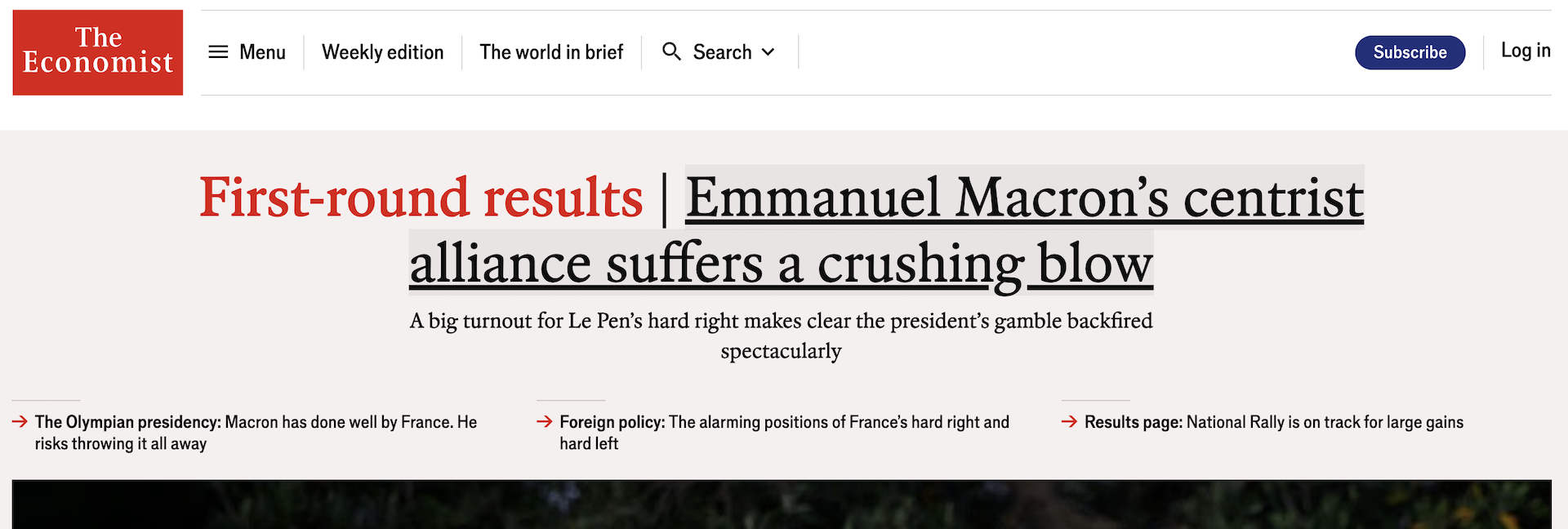Click the First-round results section label
1568x529 pixels.
pyautogui.click(x=421, y=199)
